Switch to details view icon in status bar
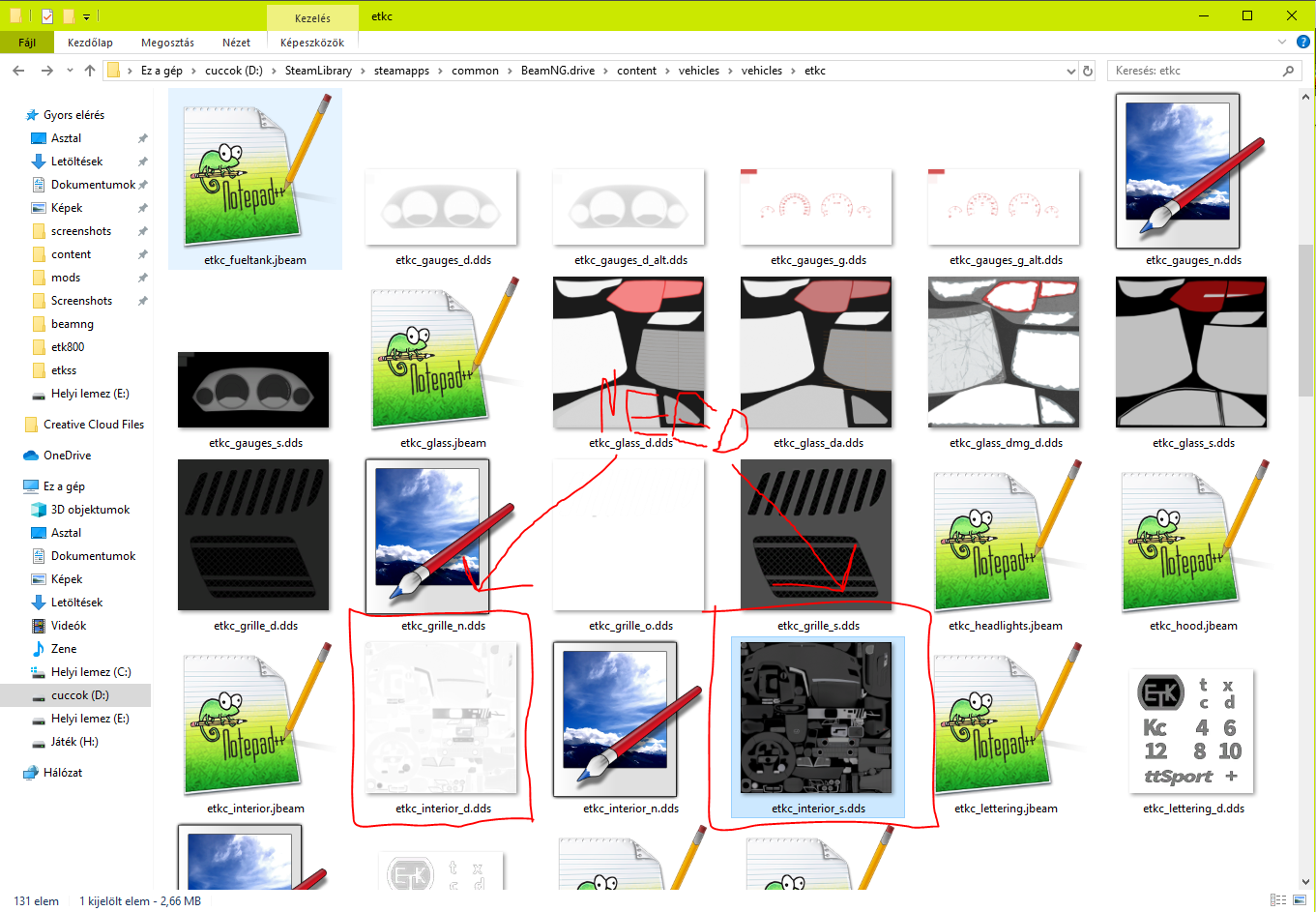Viewport: 1316px width, 912px height. coord(1278,900)
